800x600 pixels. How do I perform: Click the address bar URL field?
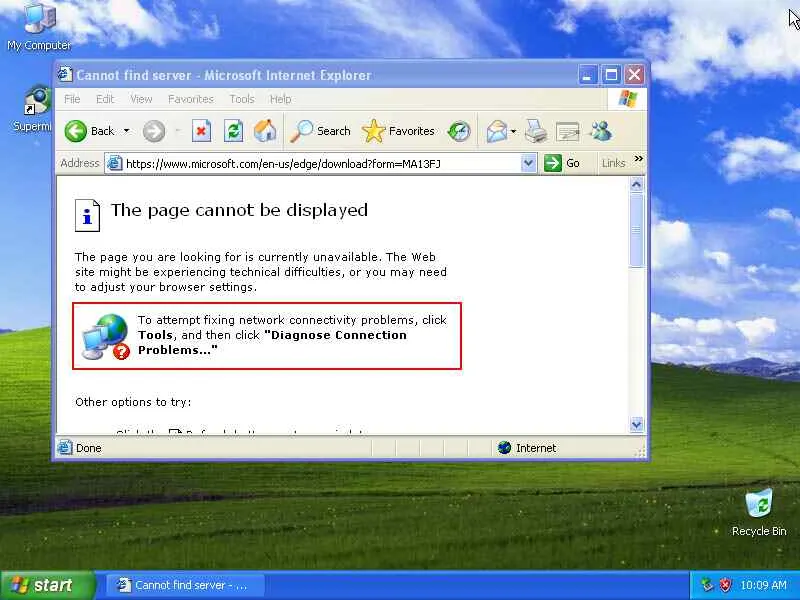click(321, 164)
